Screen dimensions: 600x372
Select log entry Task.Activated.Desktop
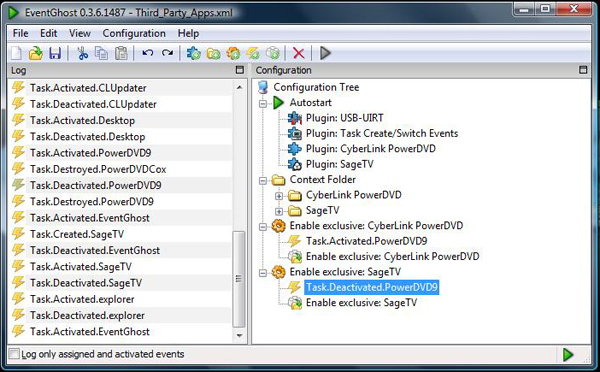click(82, 121)
